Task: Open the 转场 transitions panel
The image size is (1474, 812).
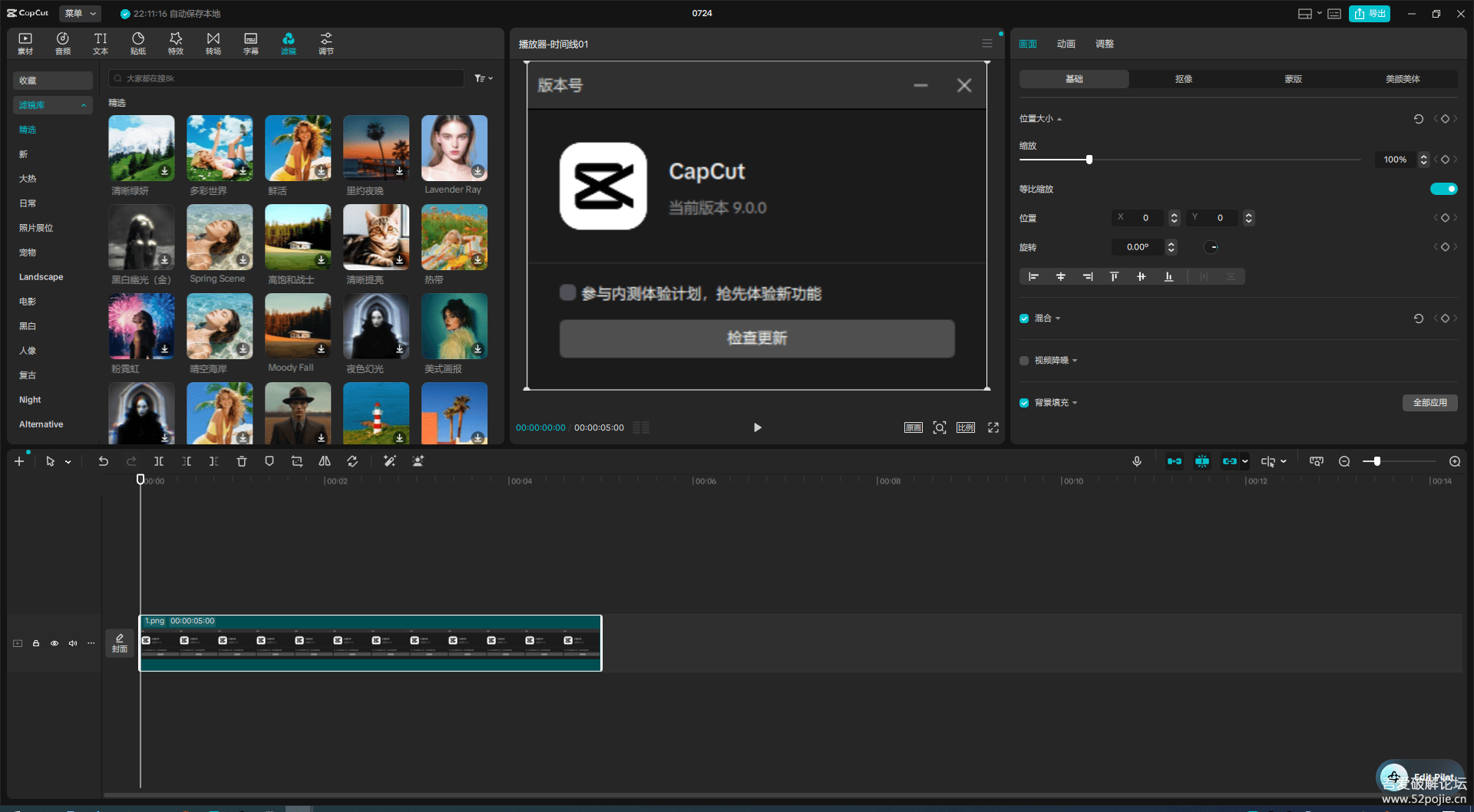Action: click(213, 44)
